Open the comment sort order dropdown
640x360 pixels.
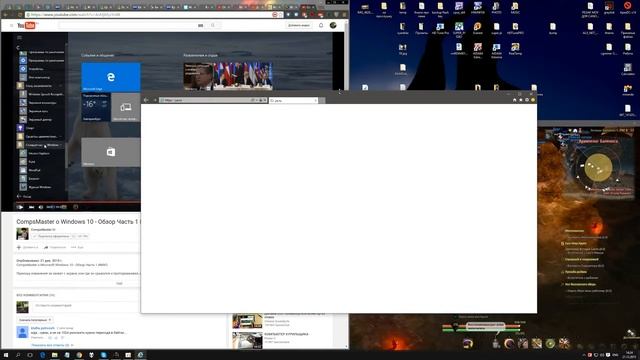[x=35, y=320]
